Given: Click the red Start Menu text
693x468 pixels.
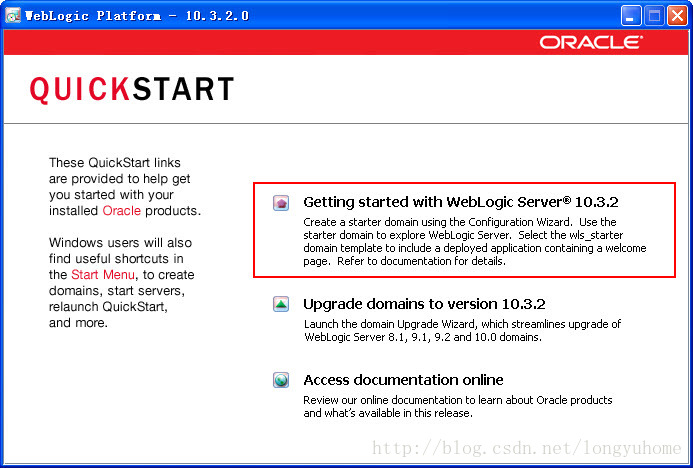Looking at the screenshot, I should pos(103,275).
